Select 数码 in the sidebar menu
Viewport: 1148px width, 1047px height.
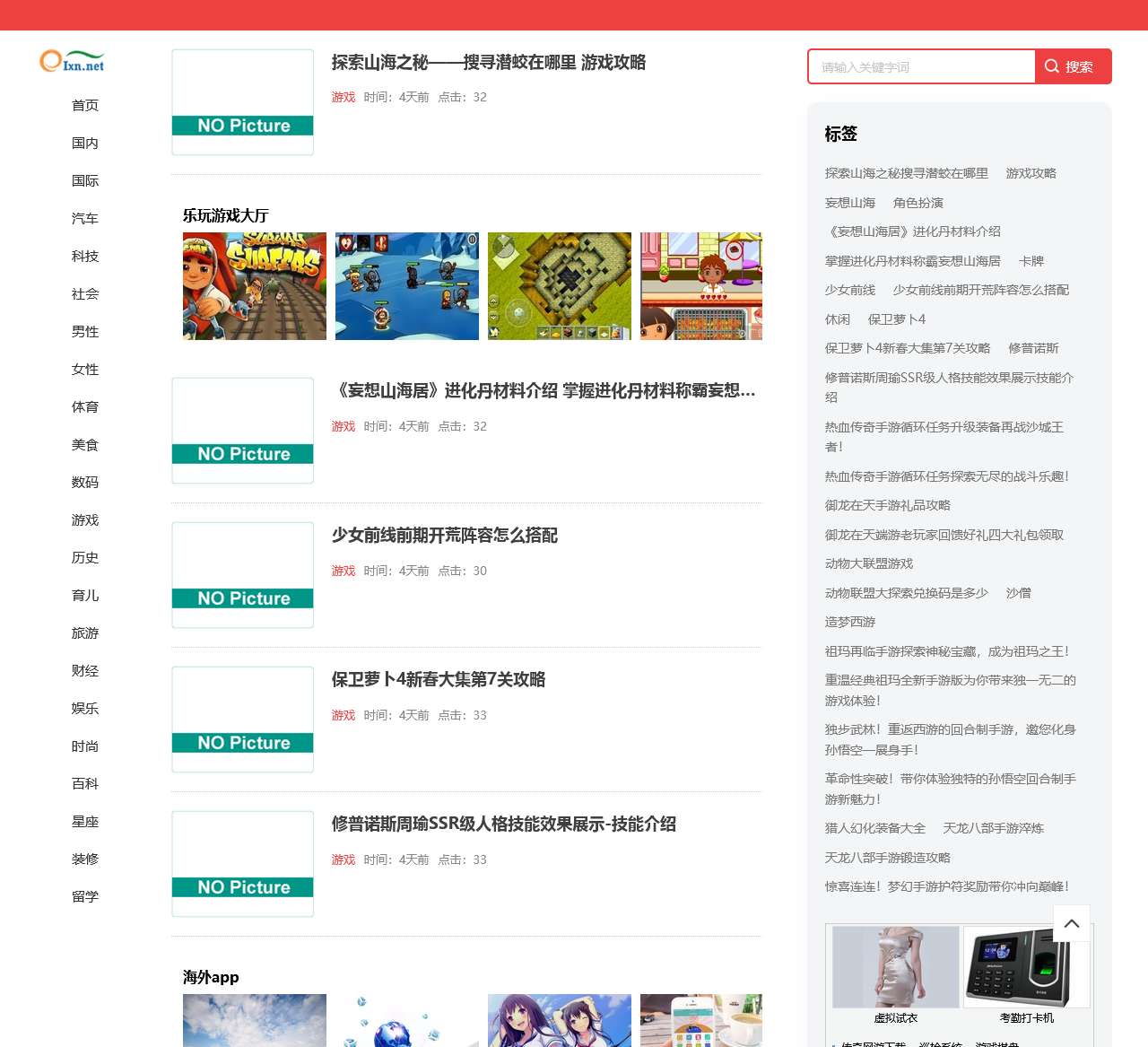click(85, 482)
